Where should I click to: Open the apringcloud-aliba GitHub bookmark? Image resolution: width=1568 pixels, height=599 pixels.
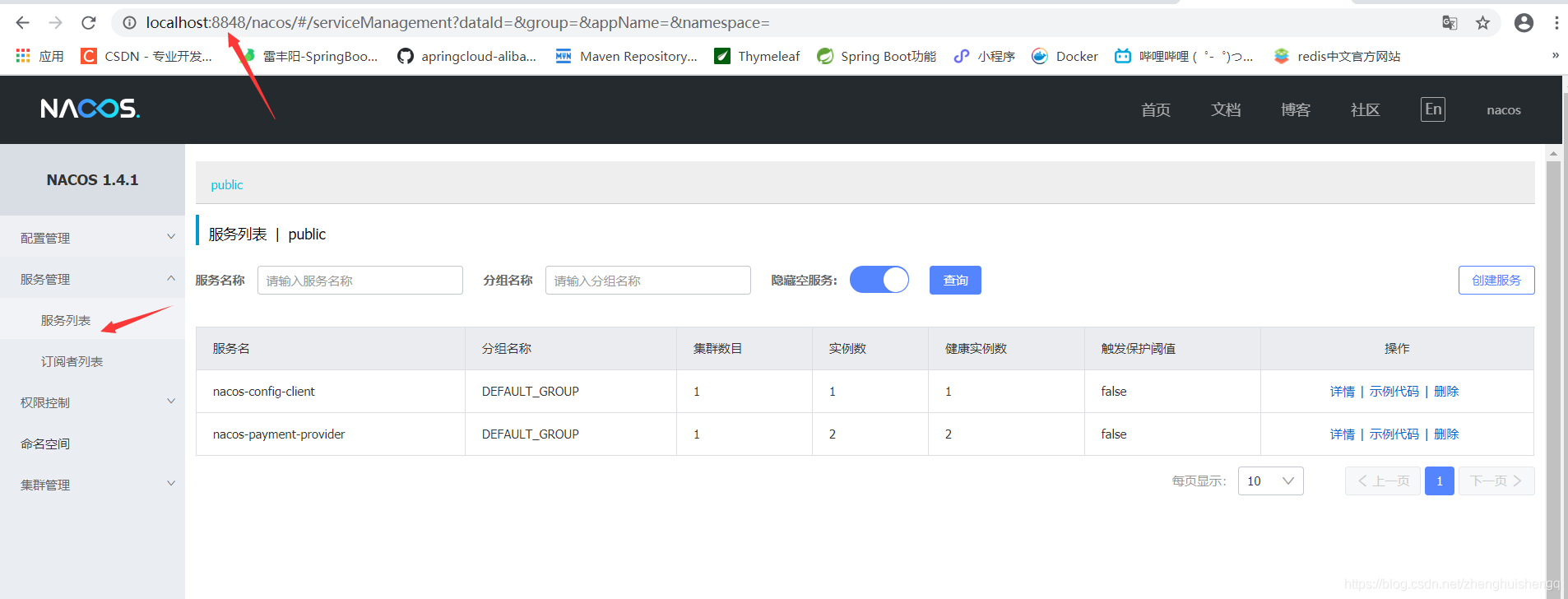(x=466, y=56)
